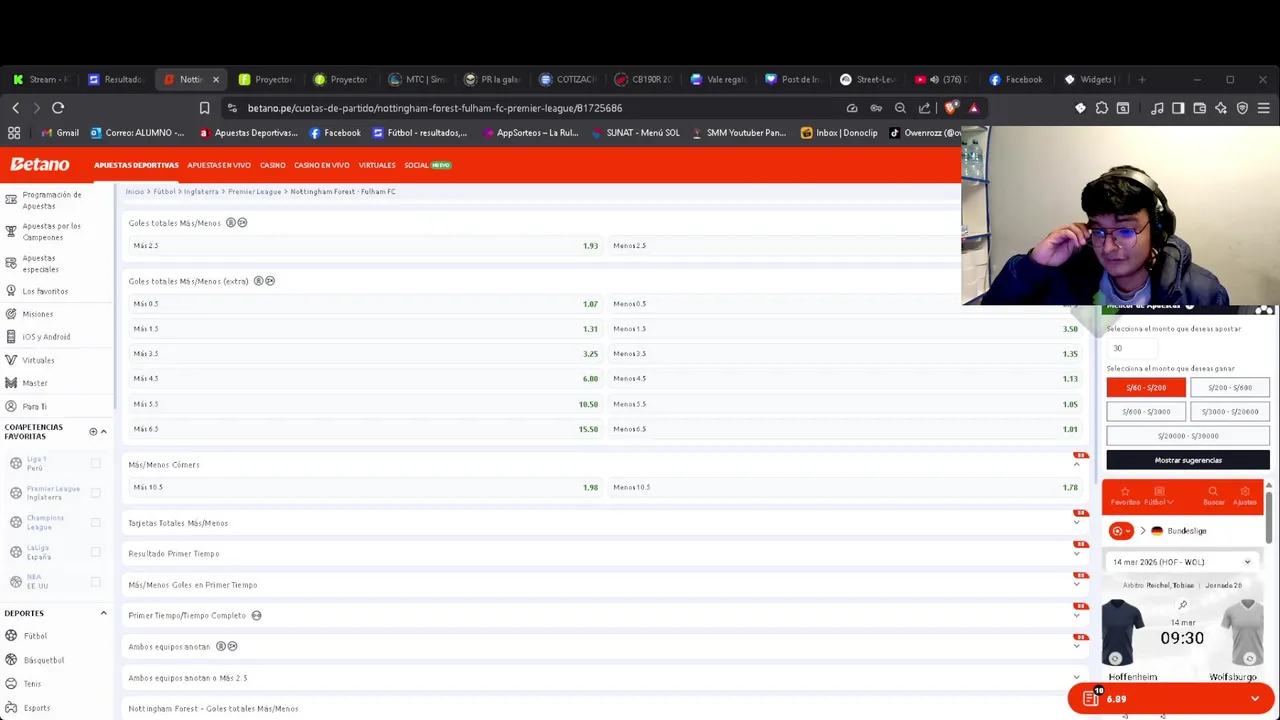Expand Tarjetas Totales Más/Menos section
Image resolution: width=1280 pixels, height=720 pixels.
1077,523
